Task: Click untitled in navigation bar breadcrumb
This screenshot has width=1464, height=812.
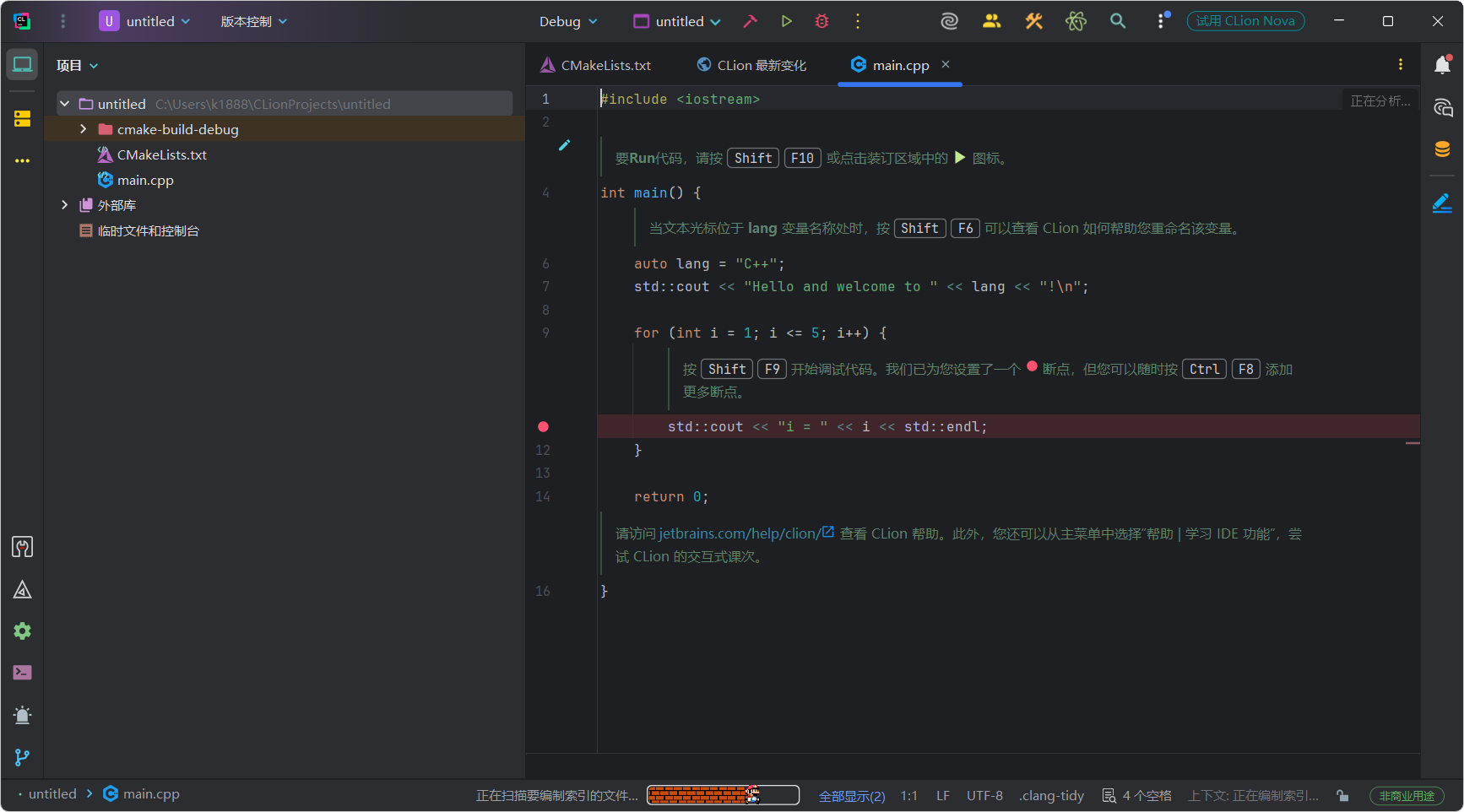Action: 52,794
